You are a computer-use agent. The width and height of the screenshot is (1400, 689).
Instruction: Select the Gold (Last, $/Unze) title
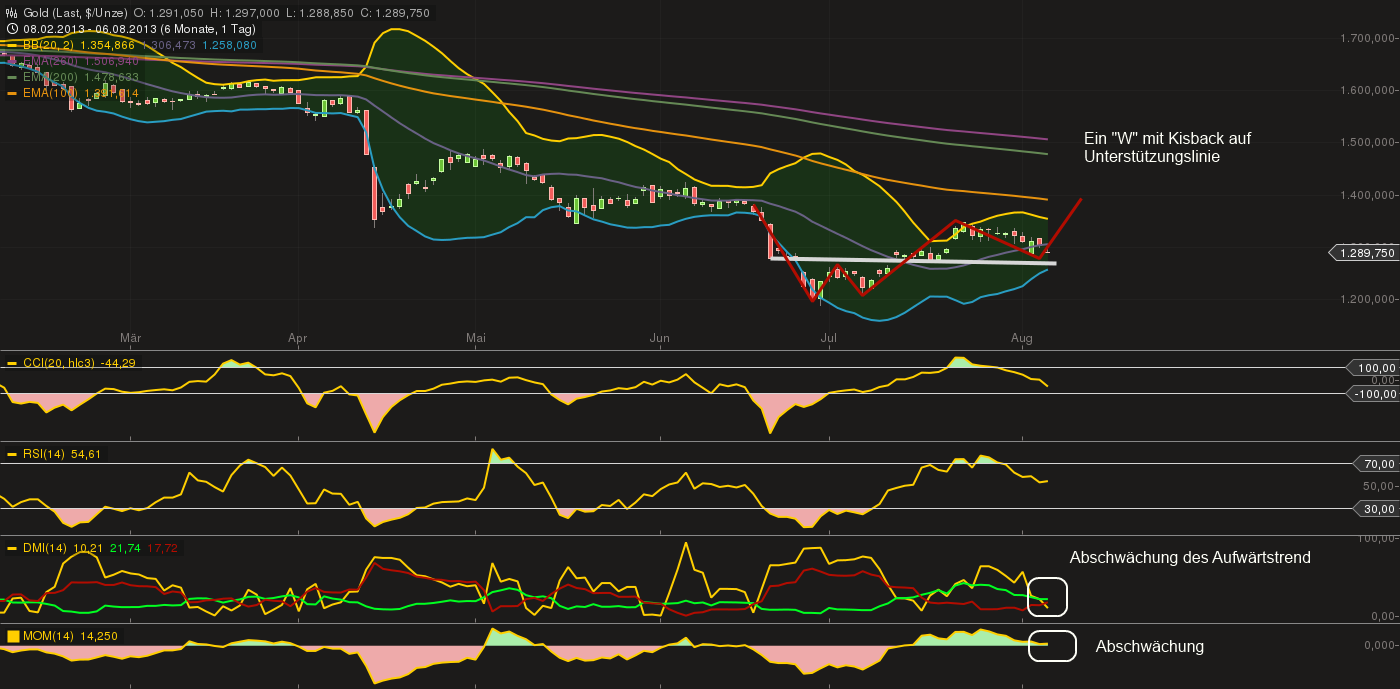coord(76,13)
